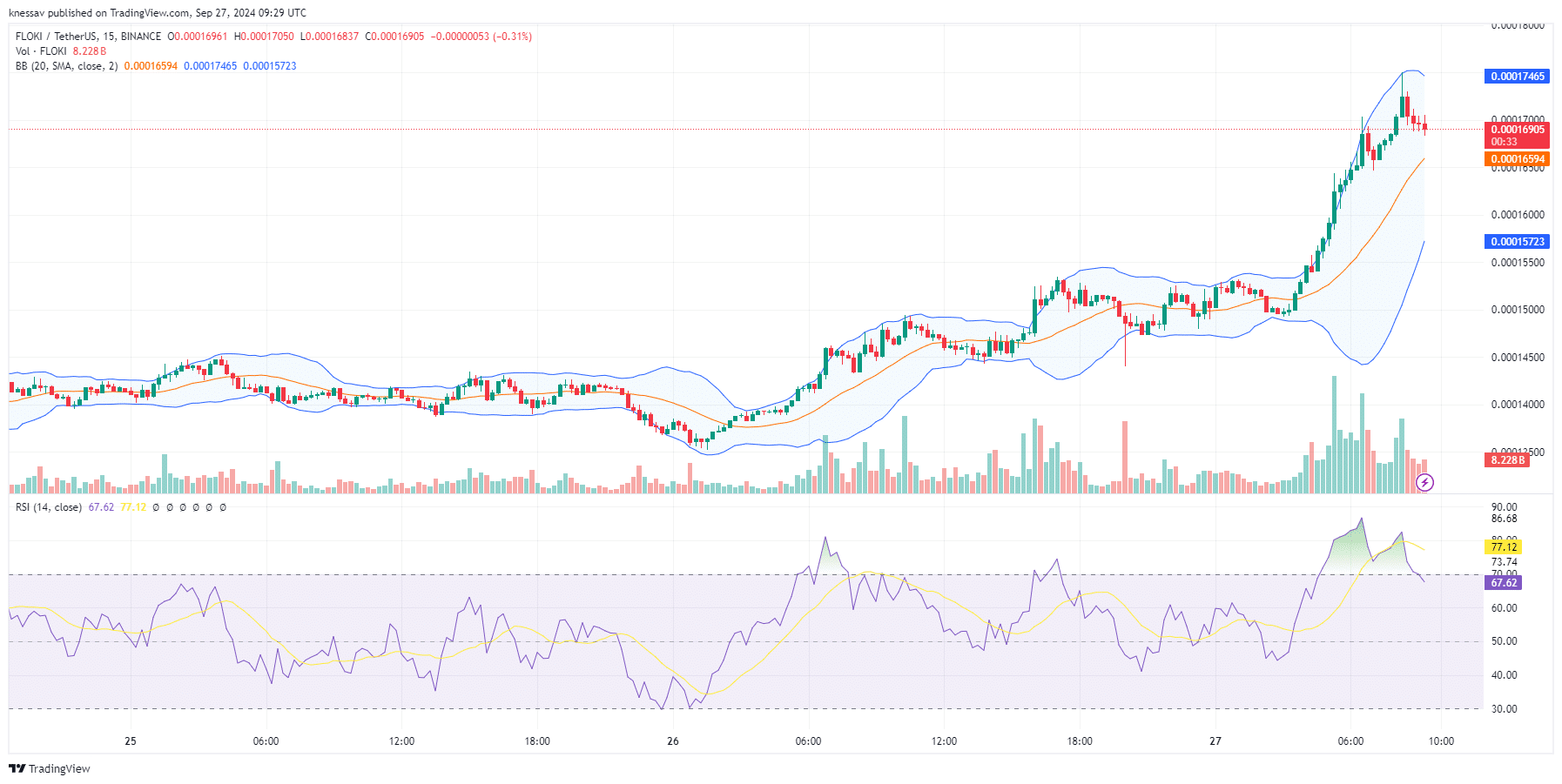Click the BB lower value 0.00015723 in legend
1562x784 pixels.
[x=270, y=66]
